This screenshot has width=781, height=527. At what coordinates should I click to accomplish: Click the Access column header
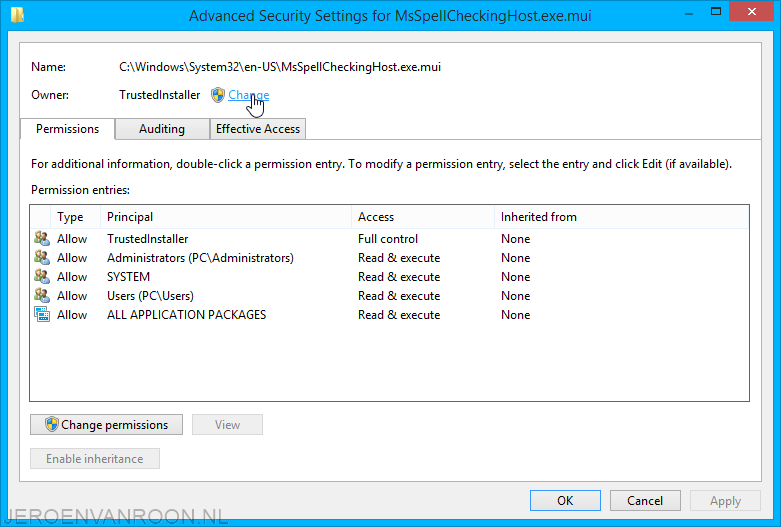pos(423,217)
